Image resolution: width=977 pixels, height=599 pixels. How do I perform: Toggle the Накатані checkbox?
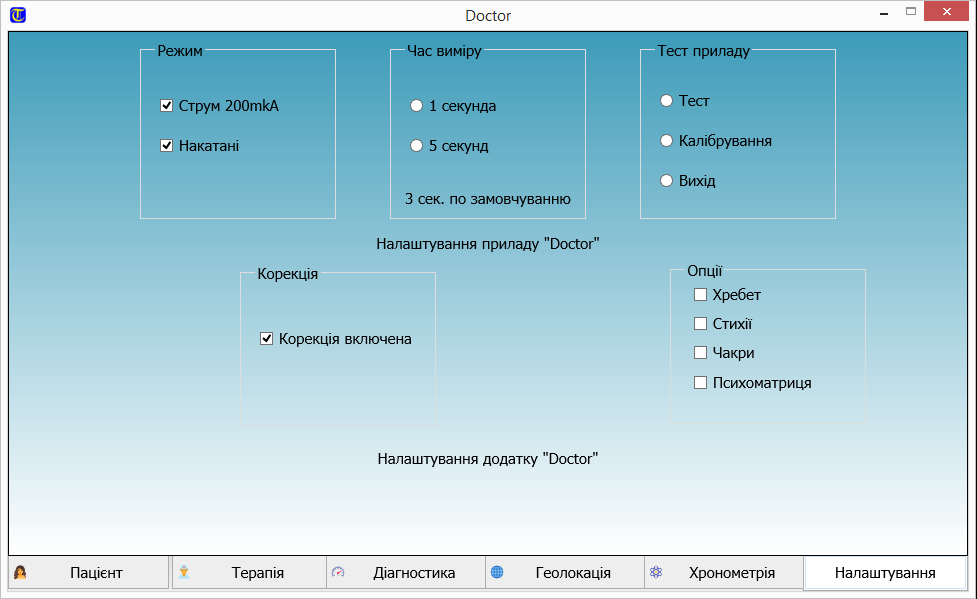pos(167,146)
